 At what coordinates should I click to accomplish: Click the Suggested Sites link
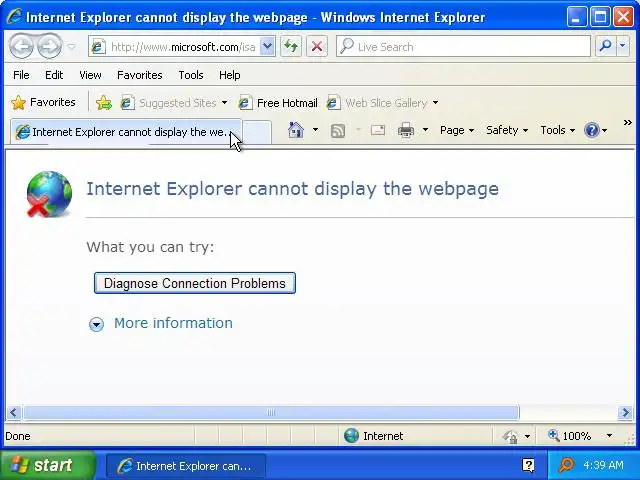[169, 103]
